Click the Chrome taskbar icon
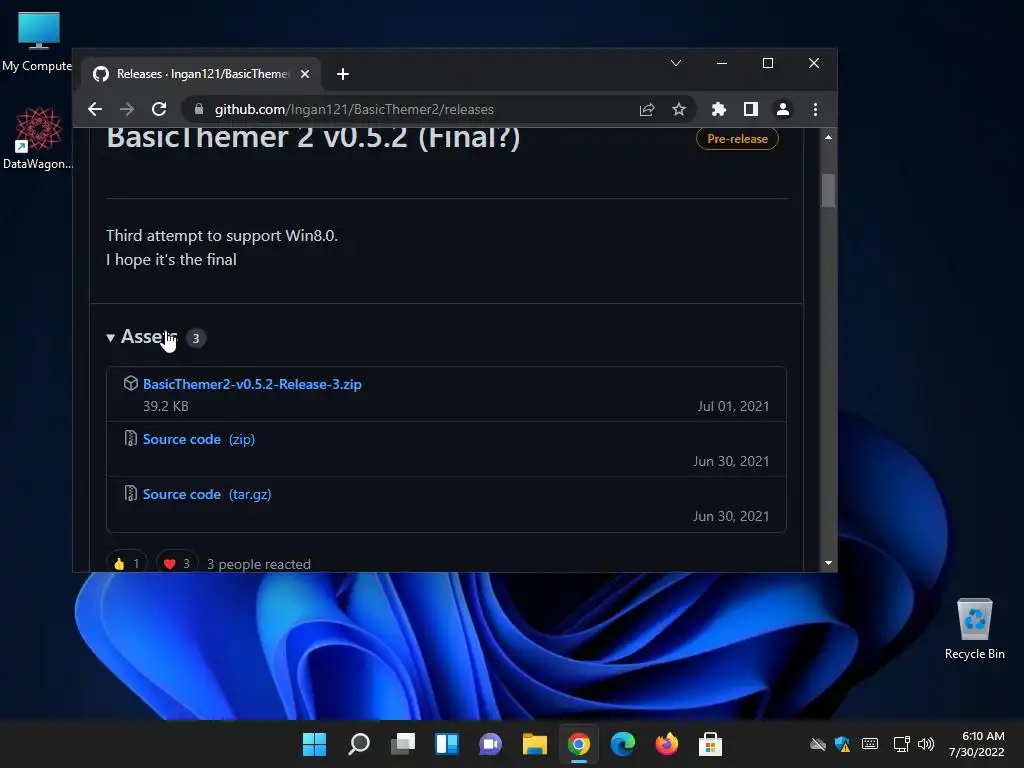The width and height of the screenshot is (1024, 768). click(579, 744)
